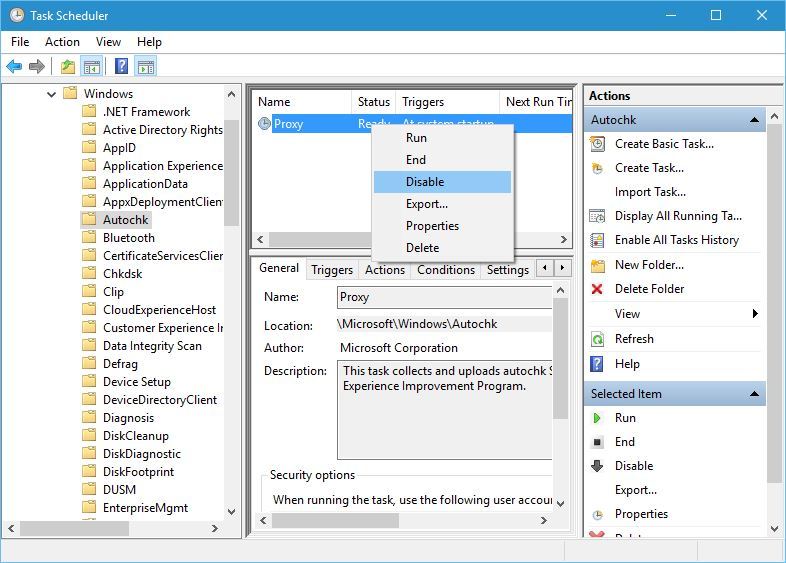Toggle the Show/Hide Action Pane toolbar icon
This screenshot has height=563, width=786.
click(146, 66)
